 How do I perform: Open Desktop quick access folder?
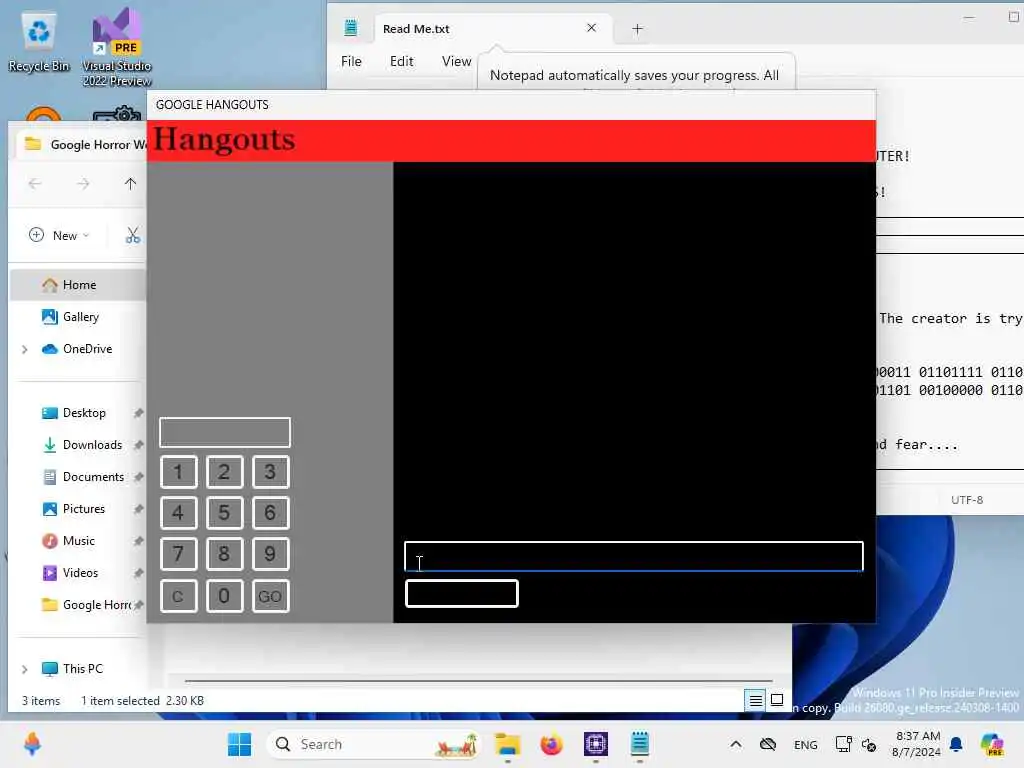point(84,413)
